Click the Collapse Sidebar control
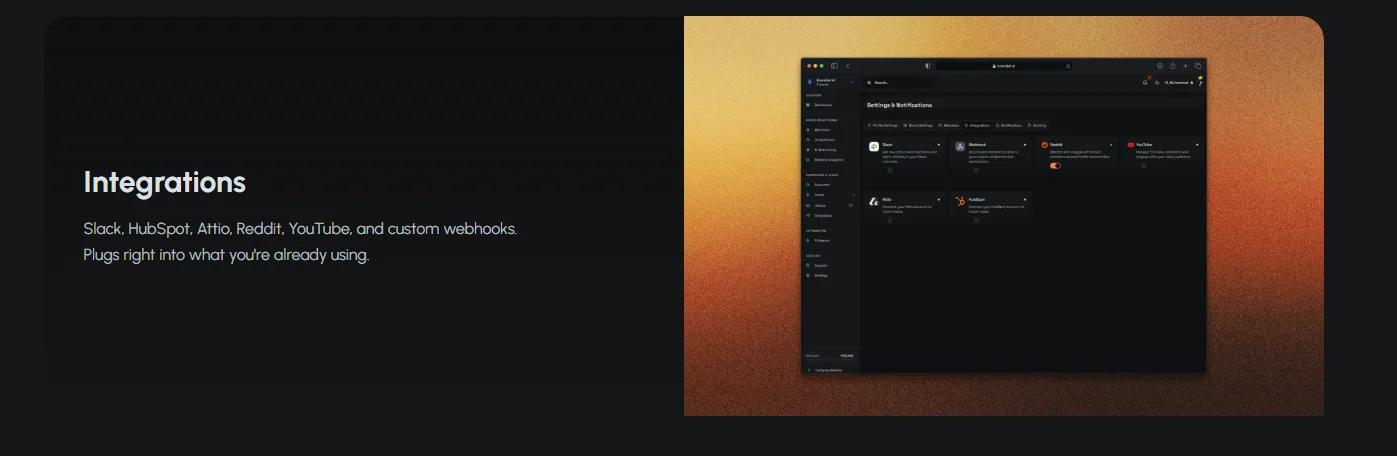Viewport: 1397px width, 456px height. coord(826,370)
